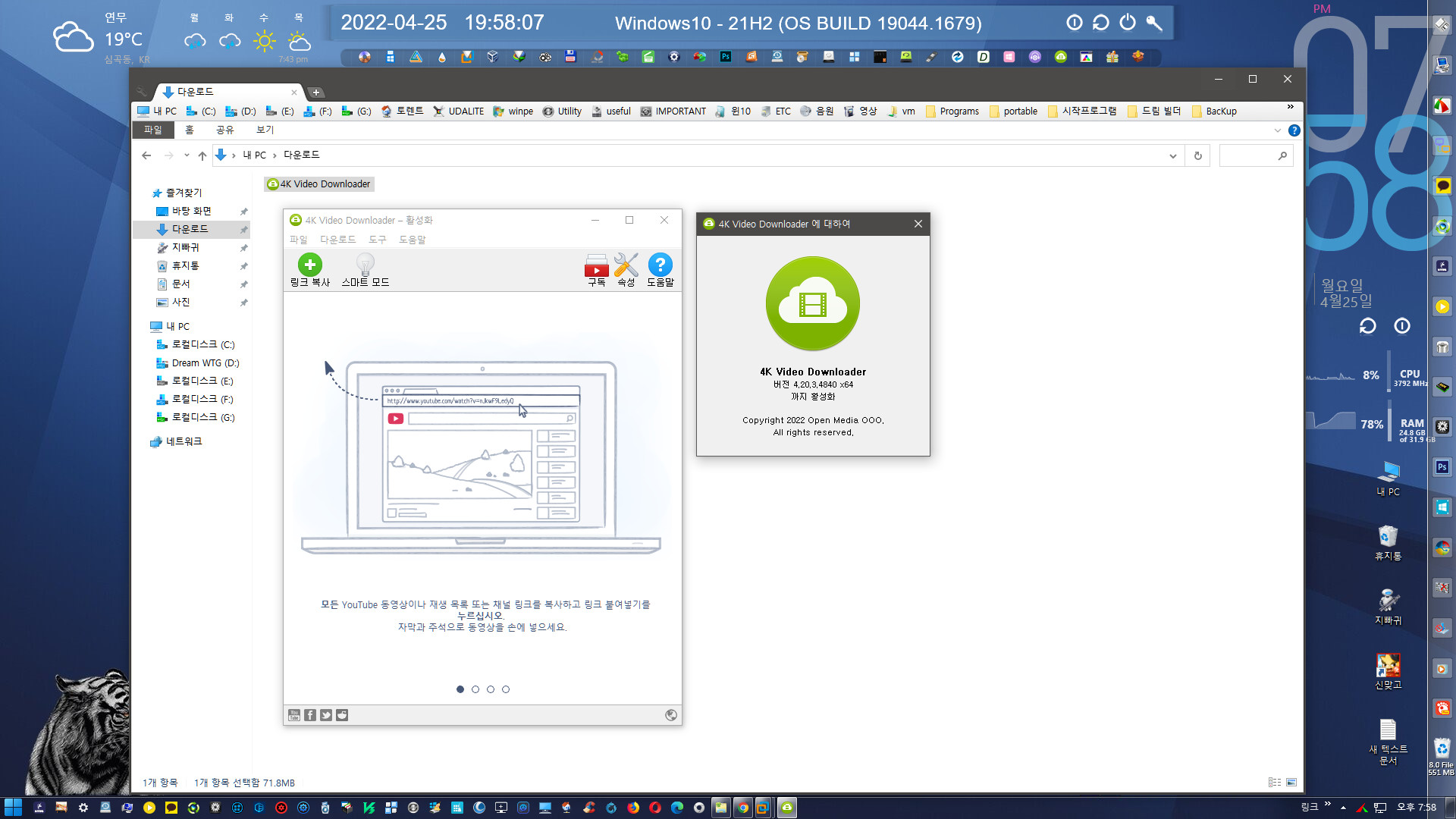The width and height of the screenshot is (1456, 819).
Task: Click the Twitter icon in downloader footer
Action: point(326,715)
